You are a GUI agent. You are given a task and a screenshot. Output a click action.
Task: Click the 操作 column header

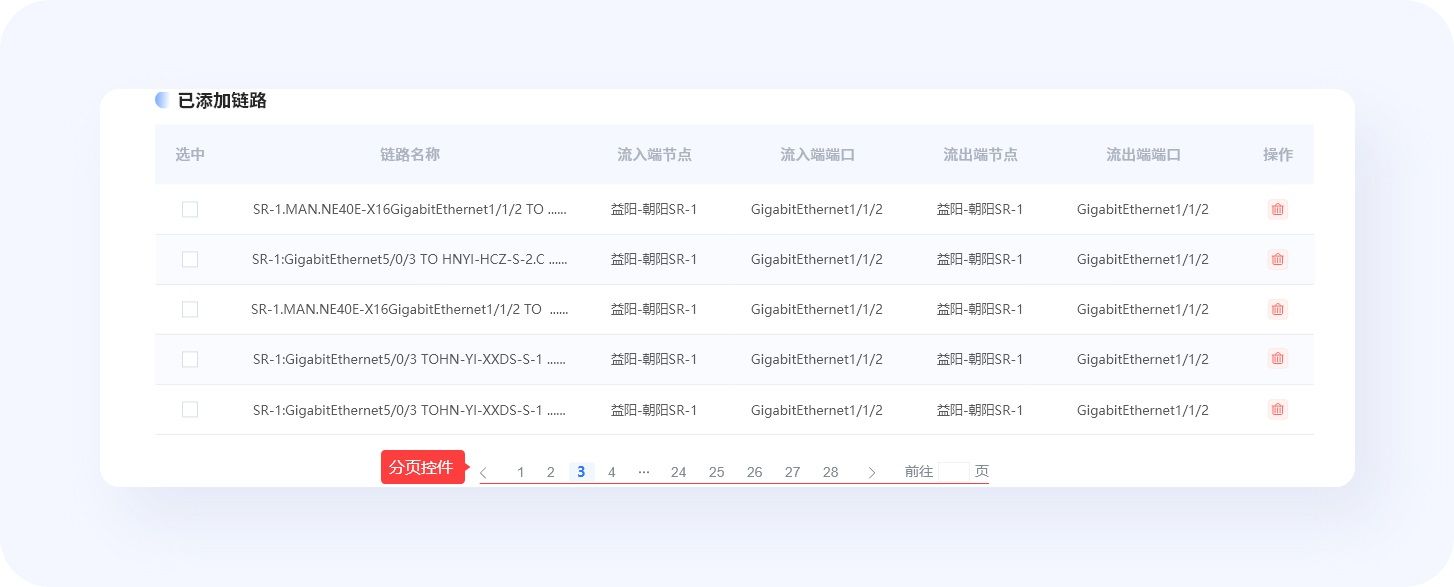[x=1278, y=154]
